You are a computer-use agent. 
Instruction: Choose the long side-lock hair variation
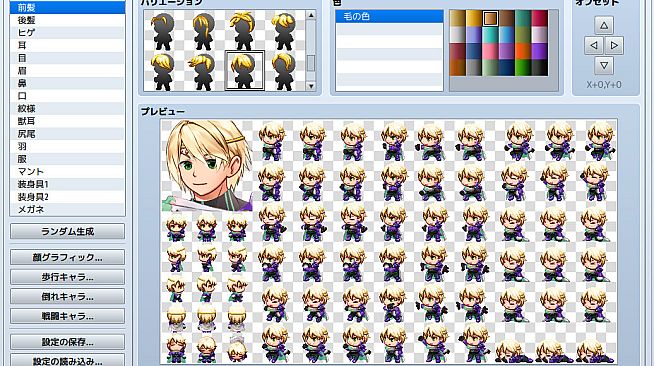204,30
